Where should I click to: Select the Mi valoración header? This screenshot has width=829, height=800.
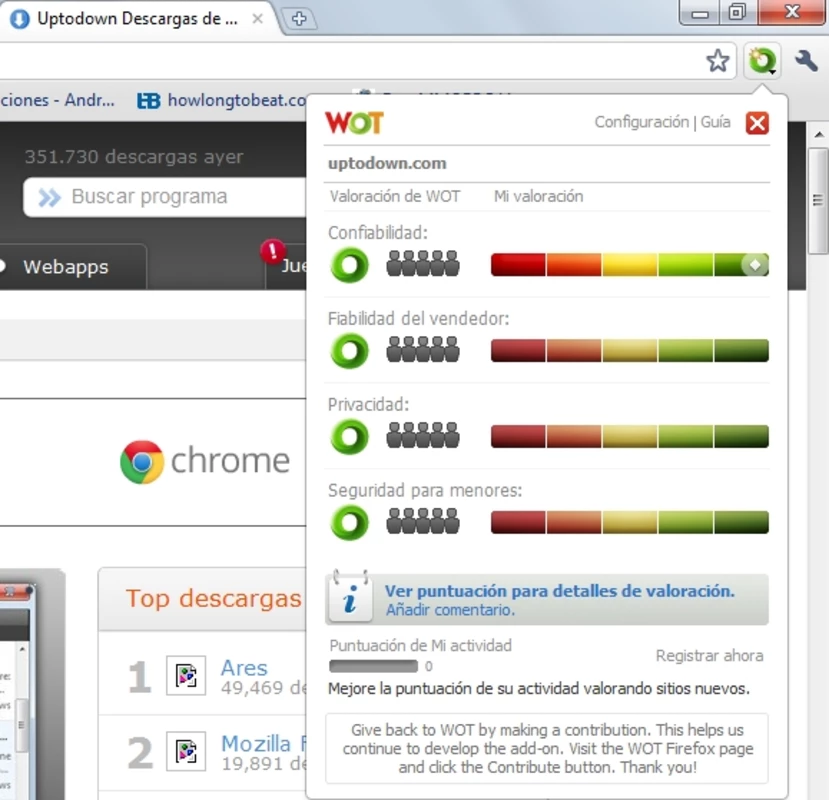[x=538, y=197]
